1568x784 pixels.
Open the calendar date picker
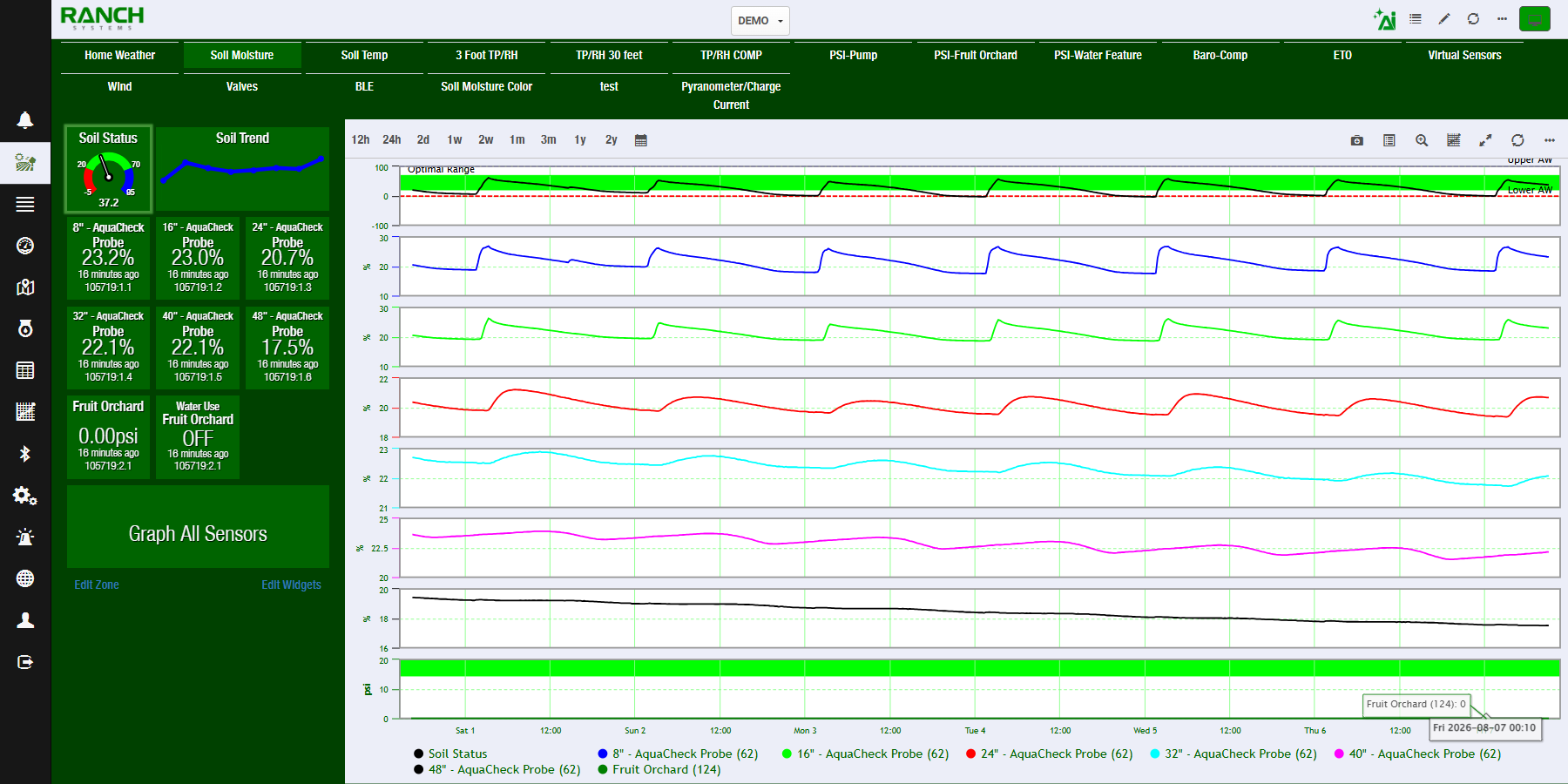tap(641, 140)
